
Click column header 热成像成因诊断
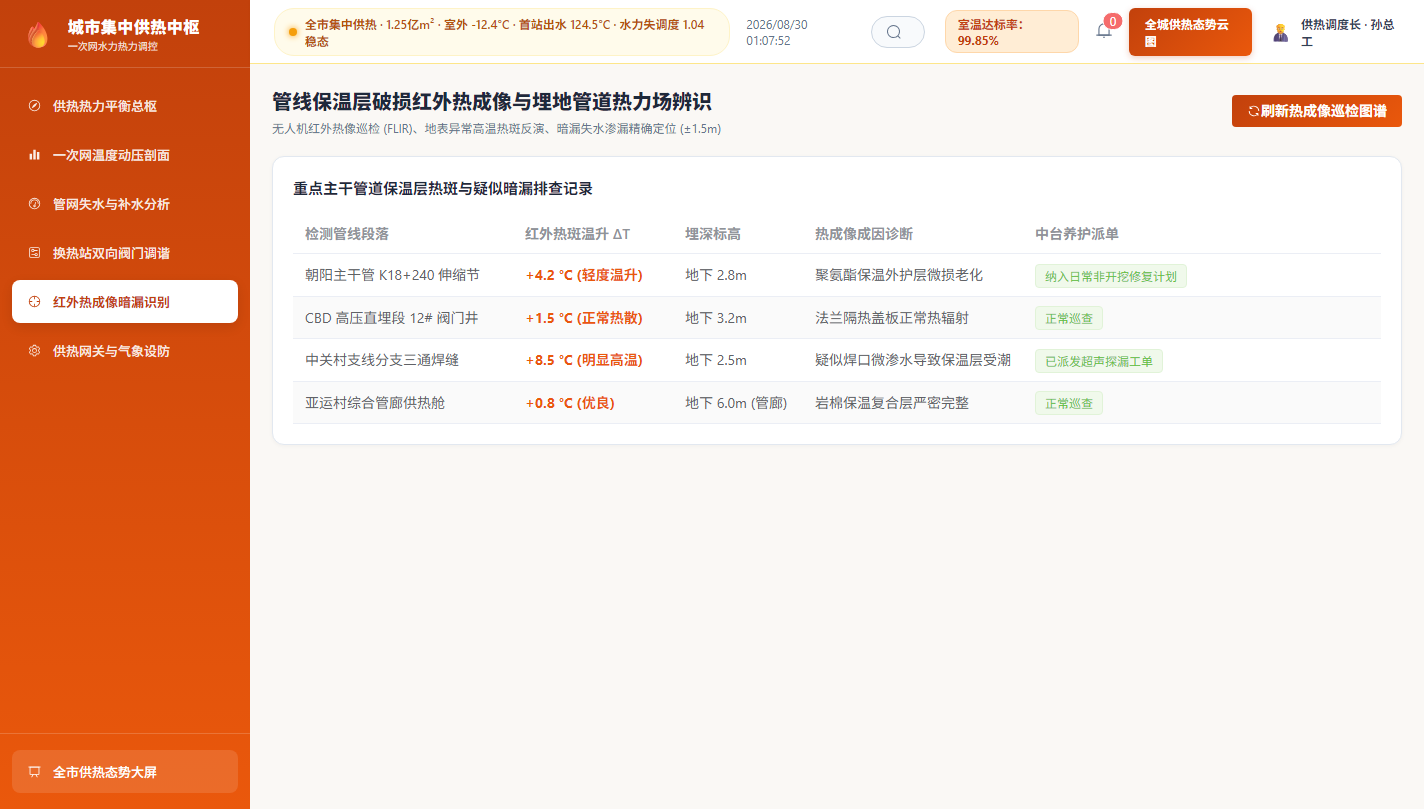click(x=864, y=234)
